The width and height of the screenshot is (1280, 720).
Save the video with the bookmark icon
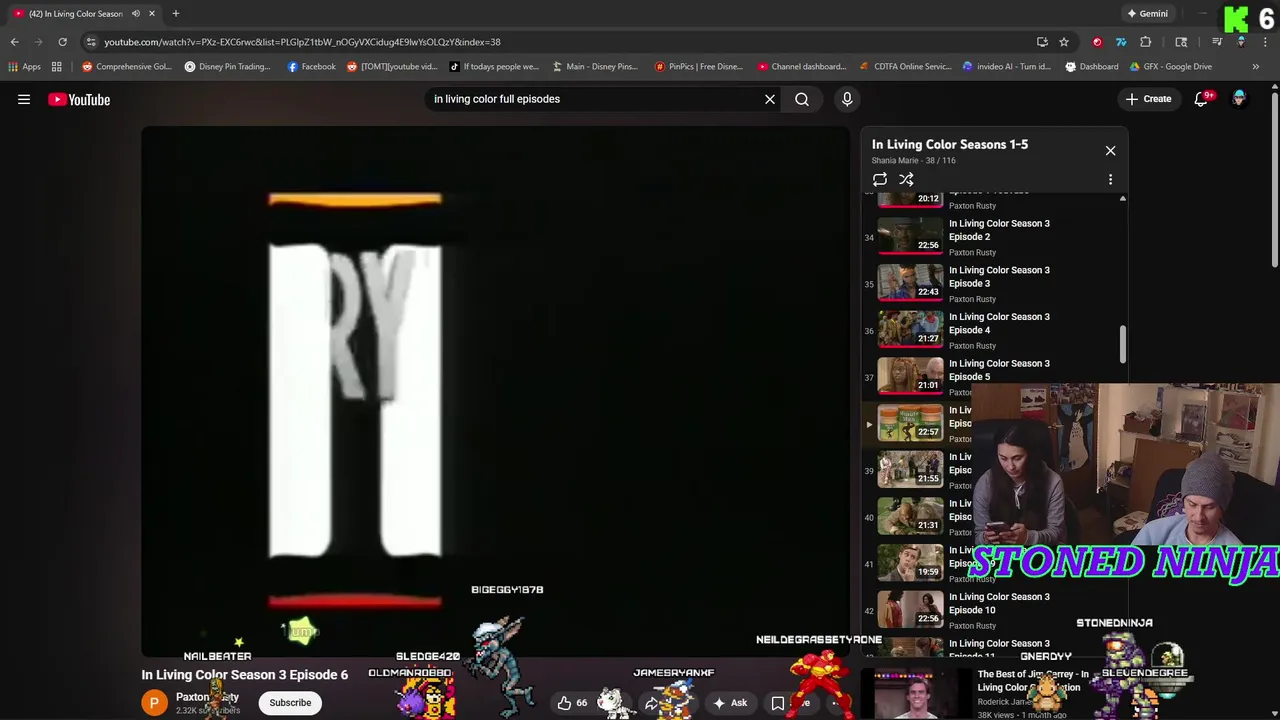[778, 702]
